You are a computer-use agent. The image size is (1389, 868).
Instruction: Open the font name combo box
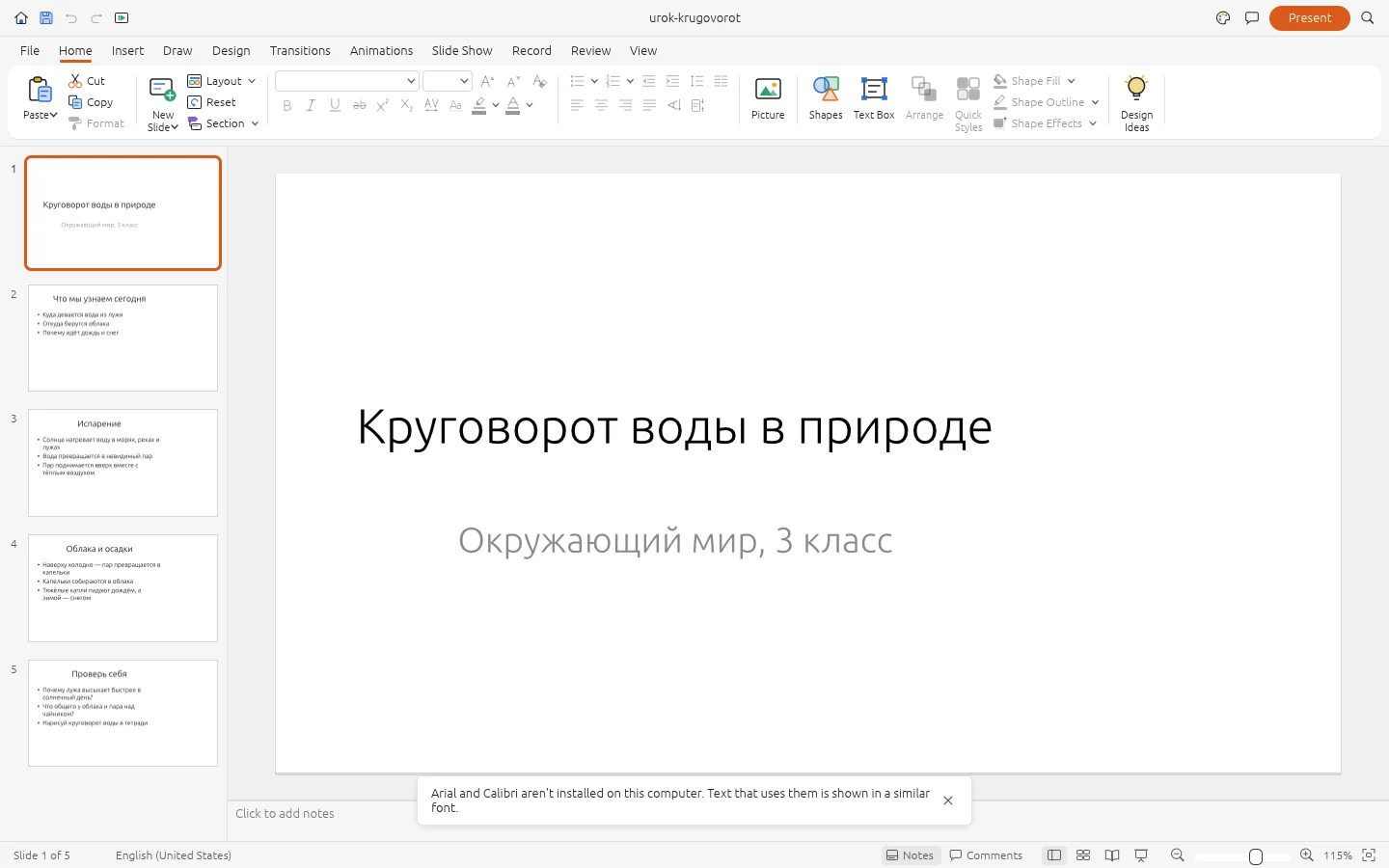tap(346, 81)
